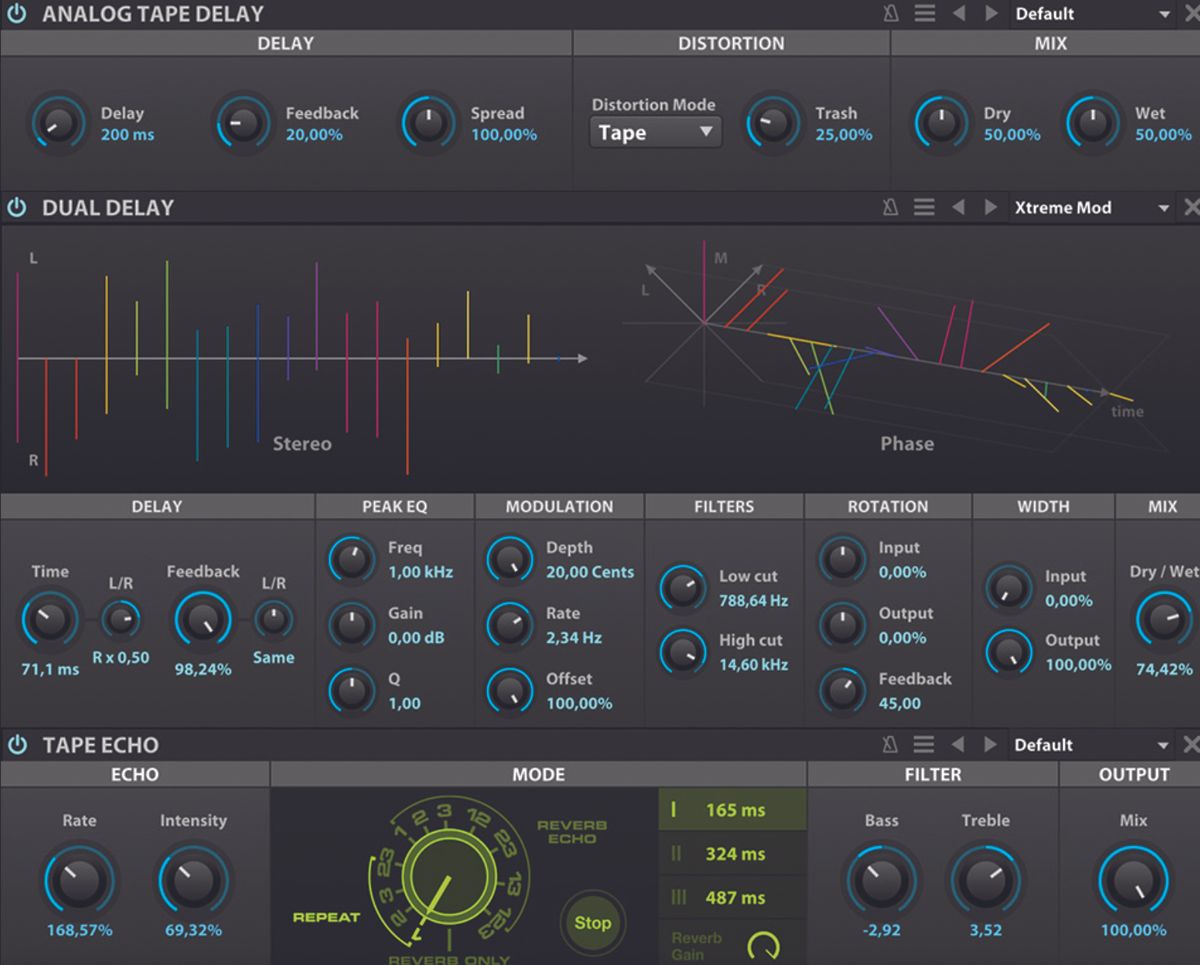
Task: Open the hamburger preset menu of Analog Tape Delay
Action: pos(924,13)
